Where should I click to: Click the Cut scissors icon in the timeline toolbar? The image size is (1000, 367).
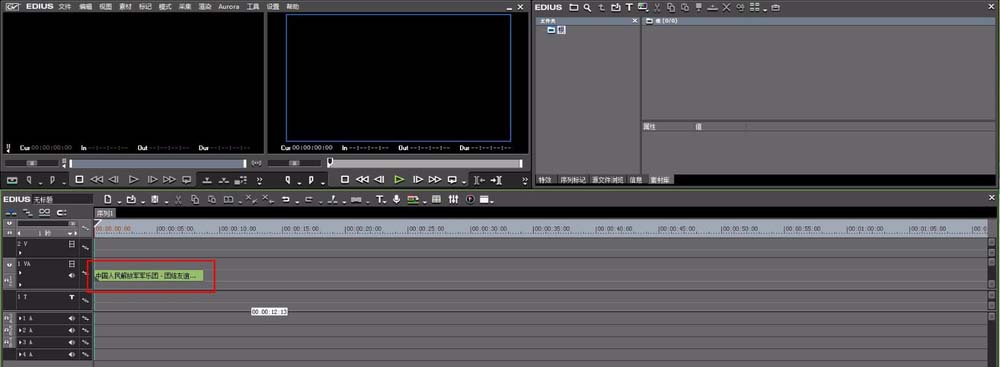(178, 199)
